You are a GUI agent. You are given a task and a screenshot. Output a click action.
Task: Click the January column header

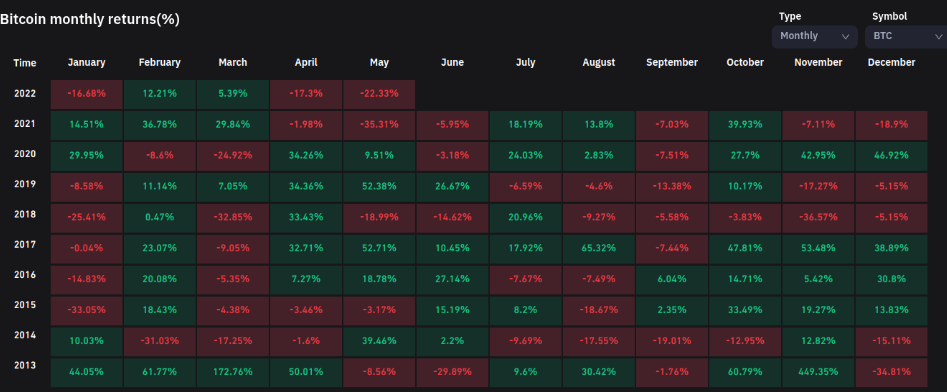[86, 63]
